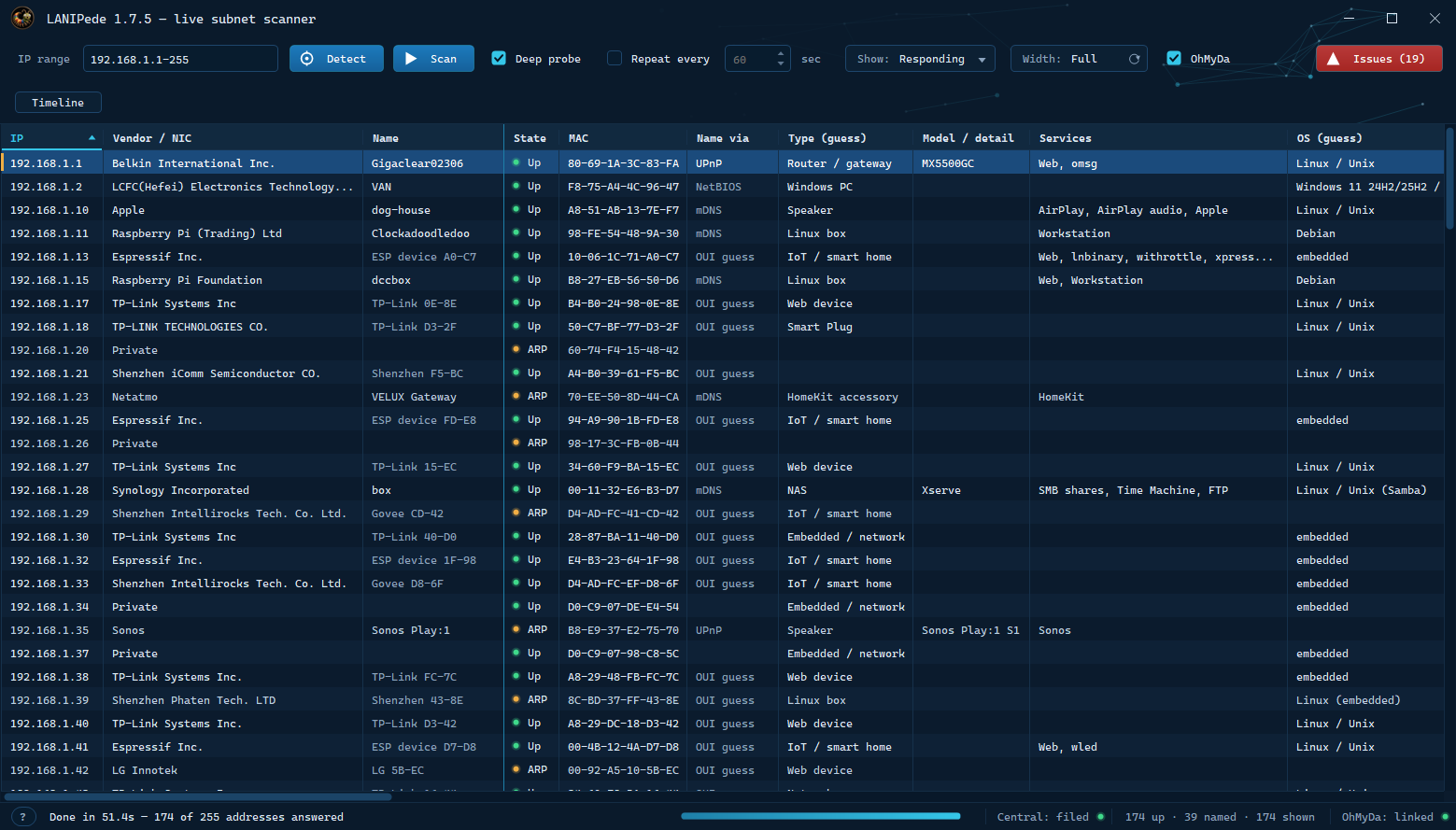
Task: Click the orange ARP status dot for 192.168.1.20
Action: tap(516, 349)
